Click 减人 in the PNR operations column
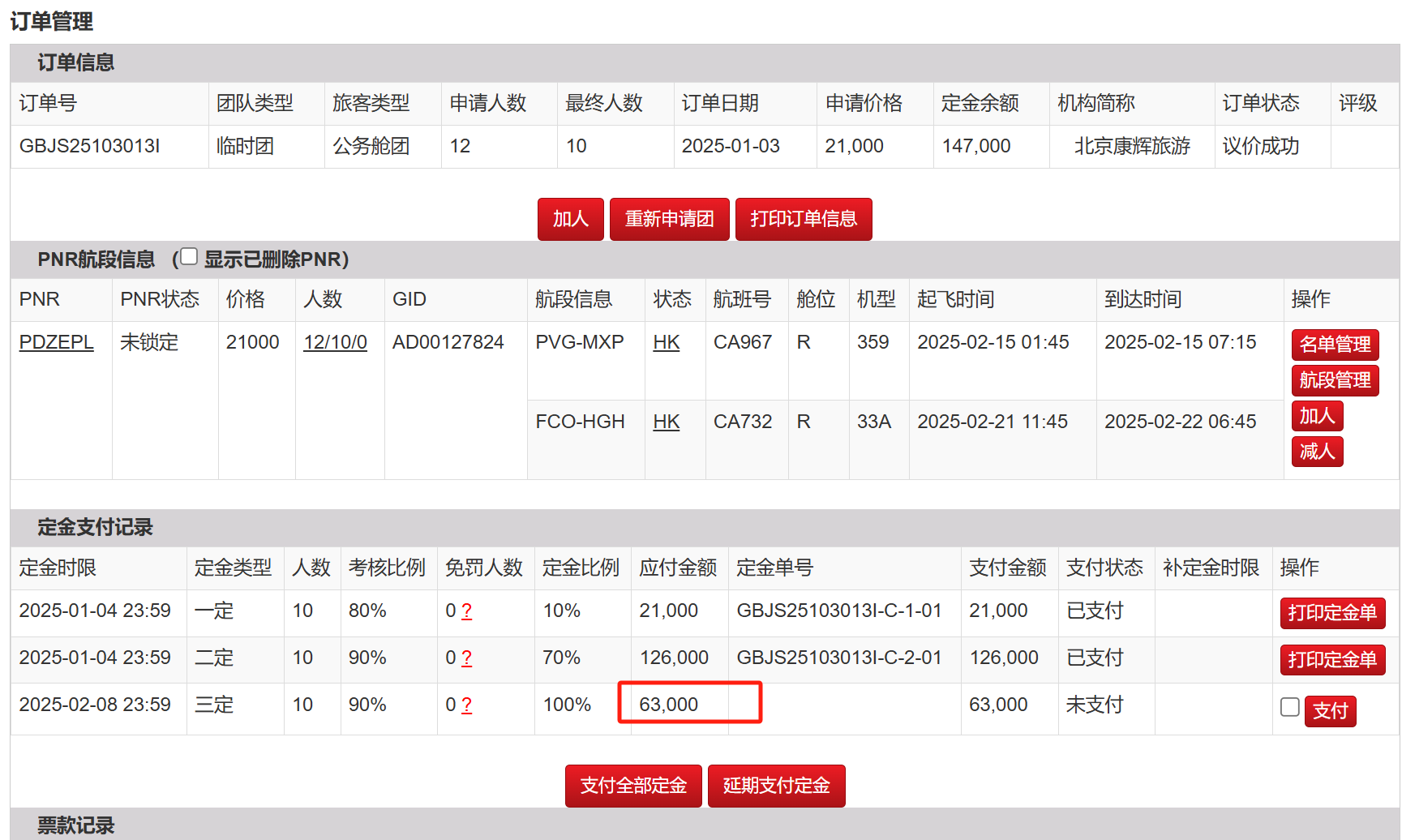The image size is (1402, 840). point(1316,452)
